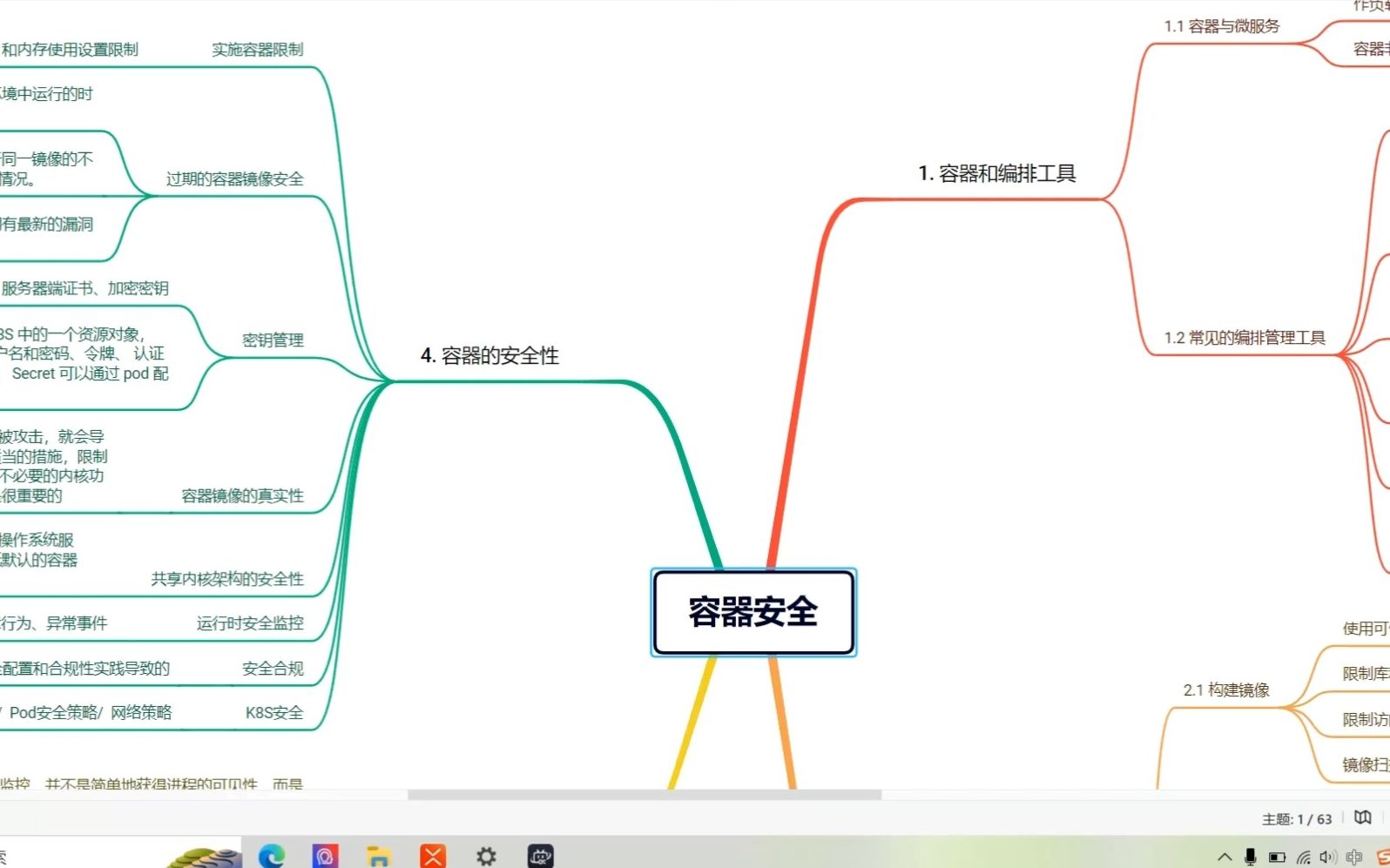Image resolution: width=1390 pixels, height=868 pixels.
Task: Select the node 过期的容器镜像安全
Action: tap(235, 179)
